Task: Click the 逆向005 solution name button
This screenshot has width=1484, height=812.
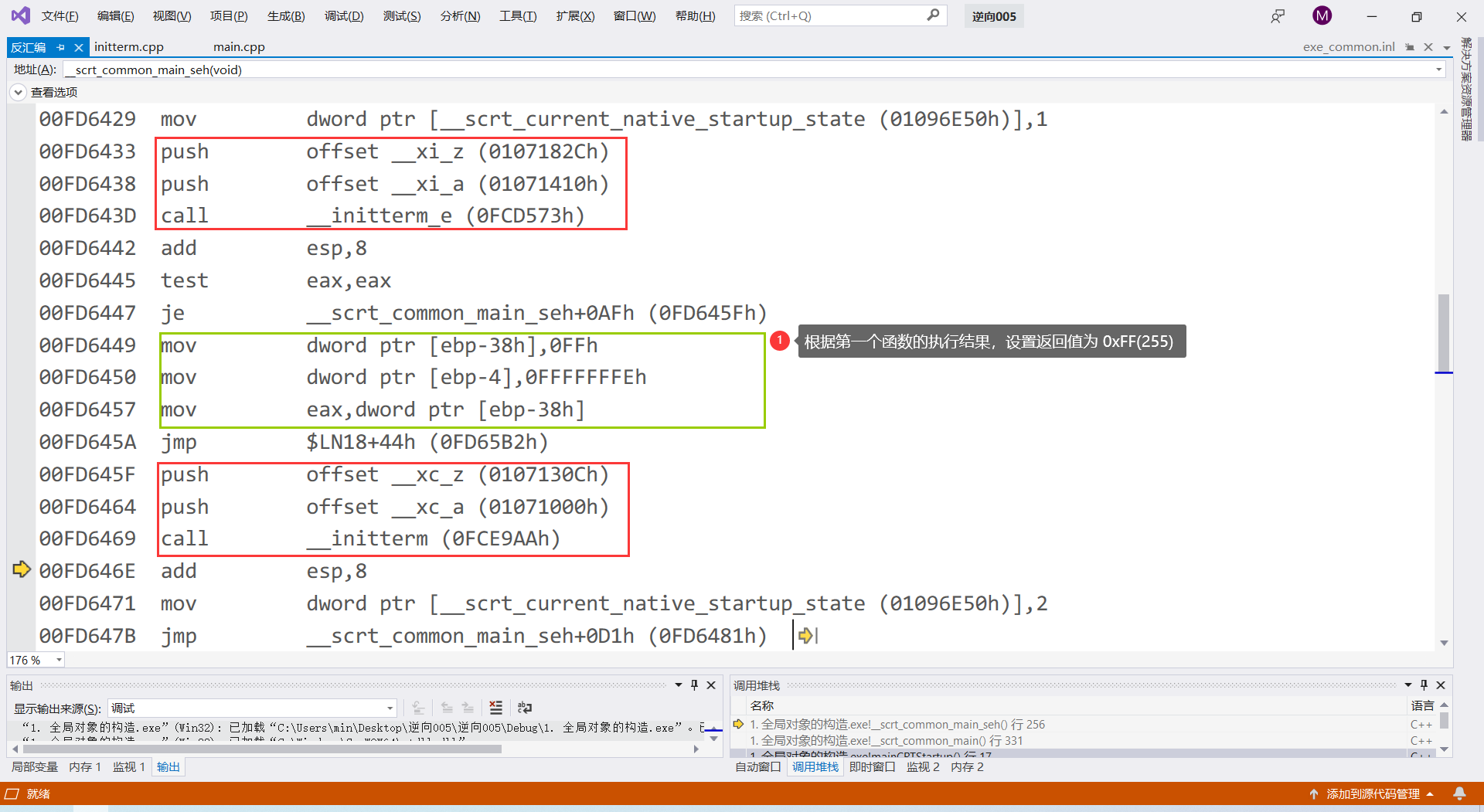Action: [x=994, y=16]
